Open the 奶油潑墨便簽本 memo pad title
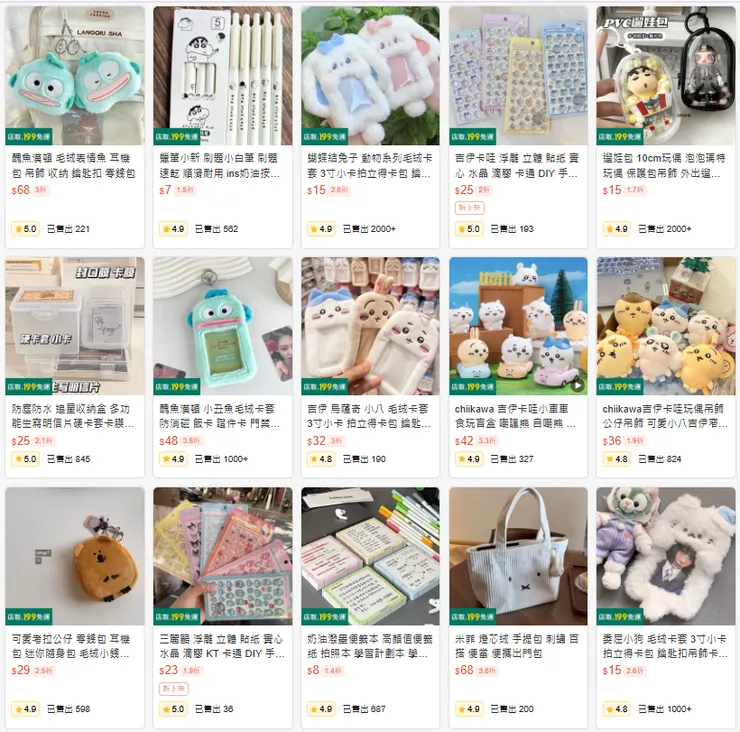Screen dimensions: 740x732 point(367,646)
